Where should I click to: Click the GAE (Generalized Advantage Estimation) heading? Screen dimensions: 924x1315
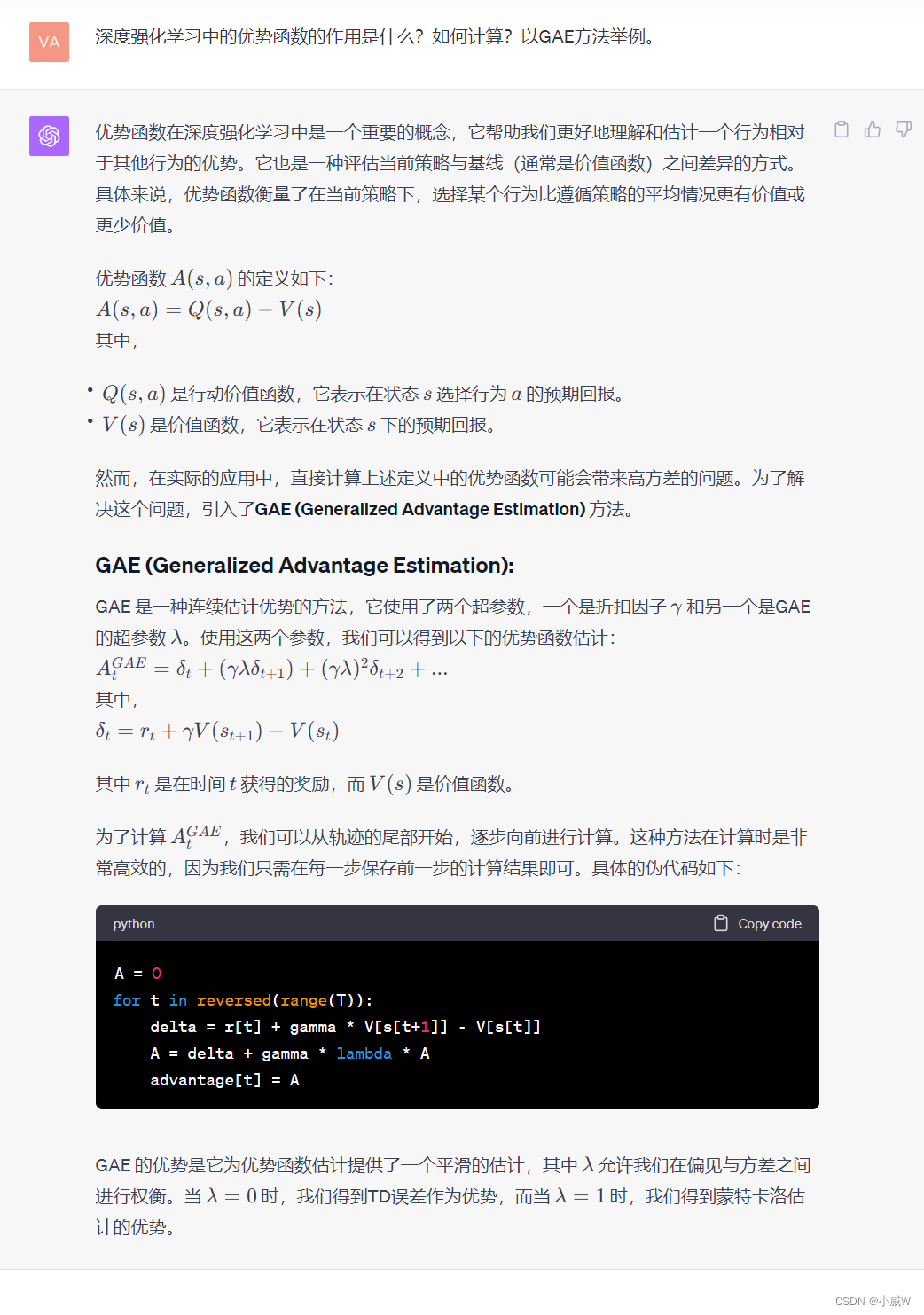304,565
